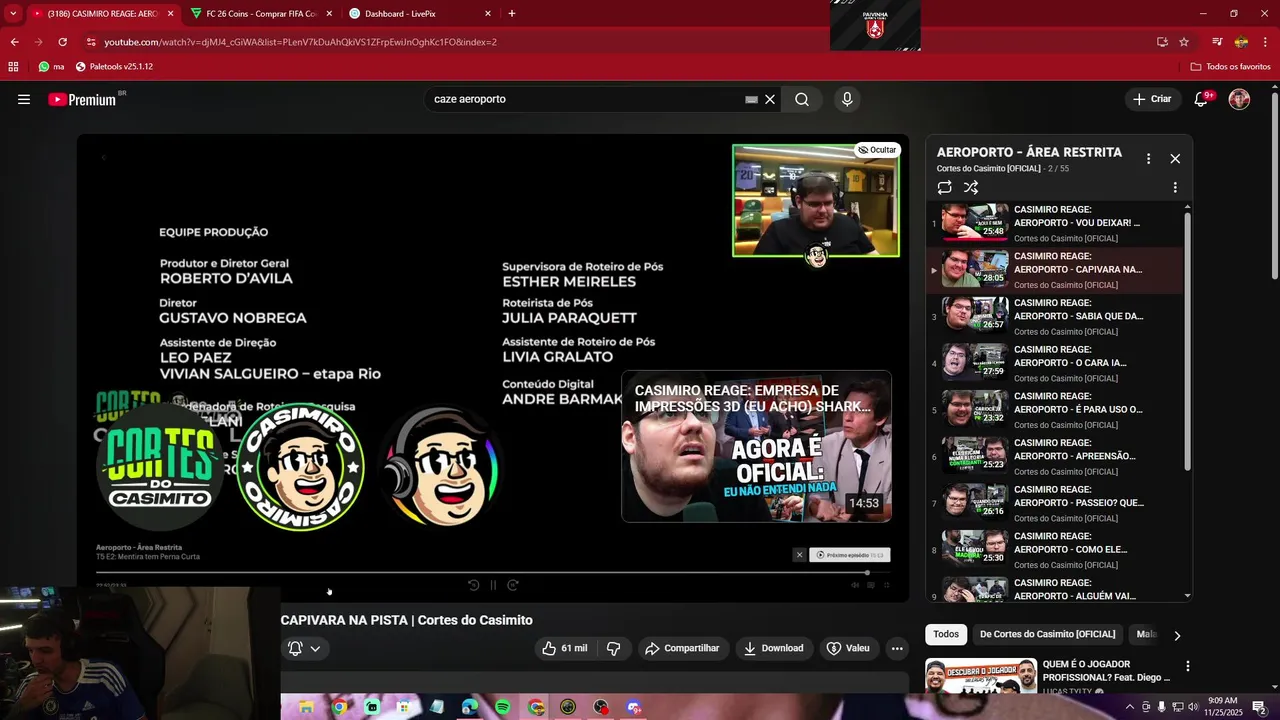Toggle playlist shuffle button

coord(971,187)
